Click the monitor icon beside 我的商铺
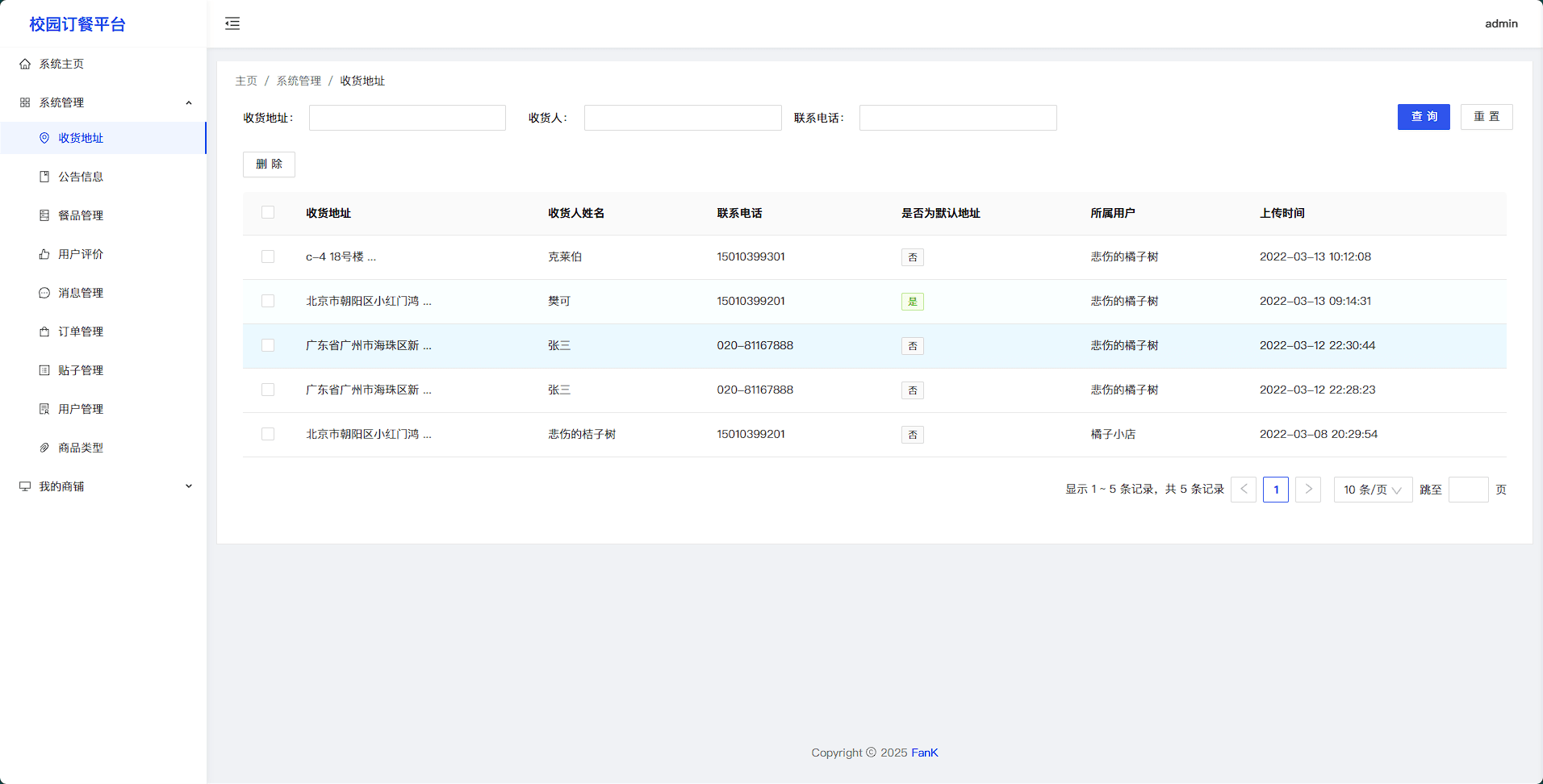This screenshot has width=1543, height=784. coord(25,486)
